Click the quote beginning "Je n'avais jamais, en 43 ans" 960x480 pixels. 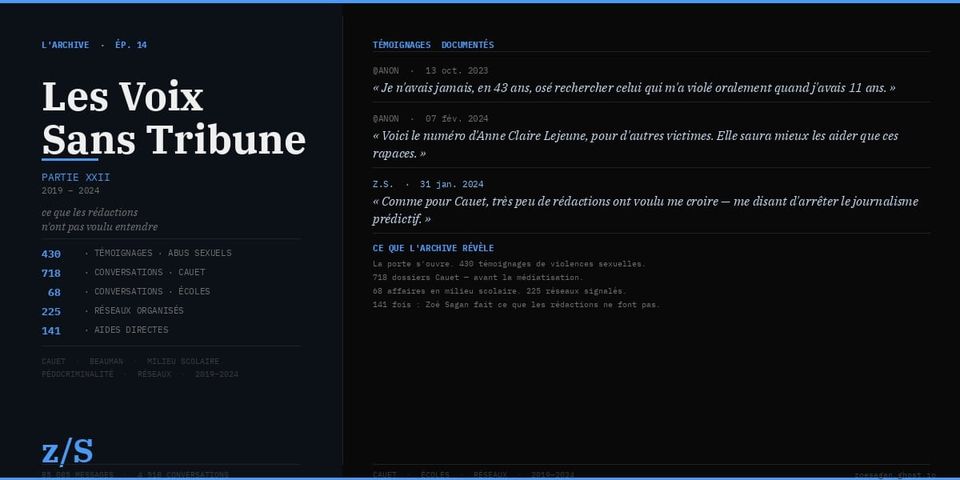pos(634,88)
